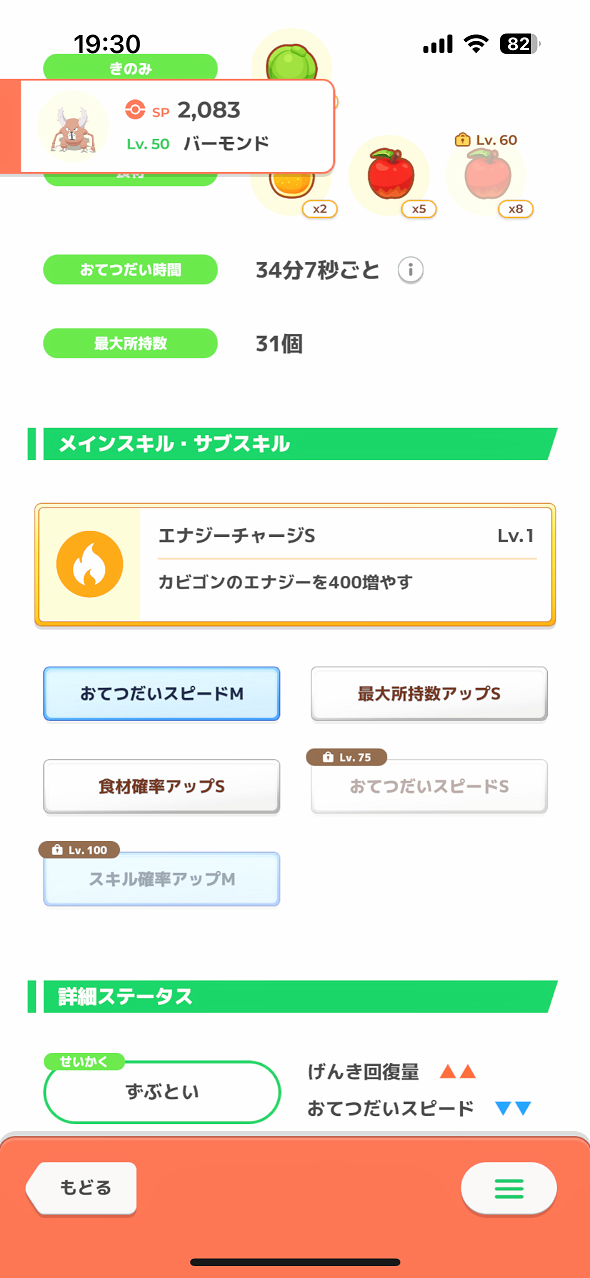Tap the 詳細ステータス section header
Image resolution: width=590 pixels, height=1278 pixels.
click(291, 997)
